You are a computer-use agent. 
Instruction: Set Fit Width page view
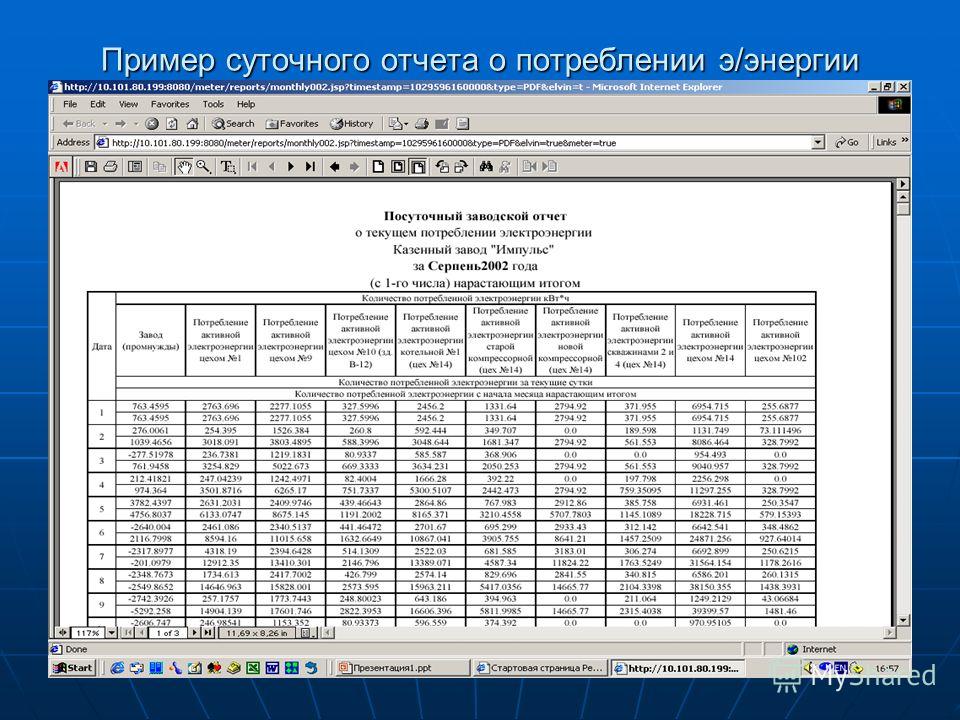(x=418, y=167)
